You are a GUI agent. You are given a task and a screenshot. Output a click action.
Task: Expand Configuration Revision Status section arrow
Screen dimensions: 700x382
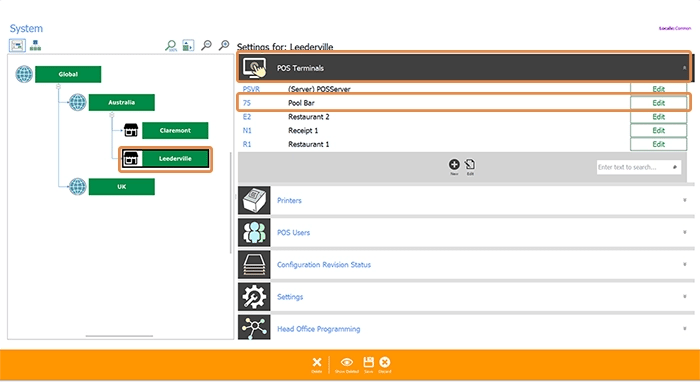684,265
